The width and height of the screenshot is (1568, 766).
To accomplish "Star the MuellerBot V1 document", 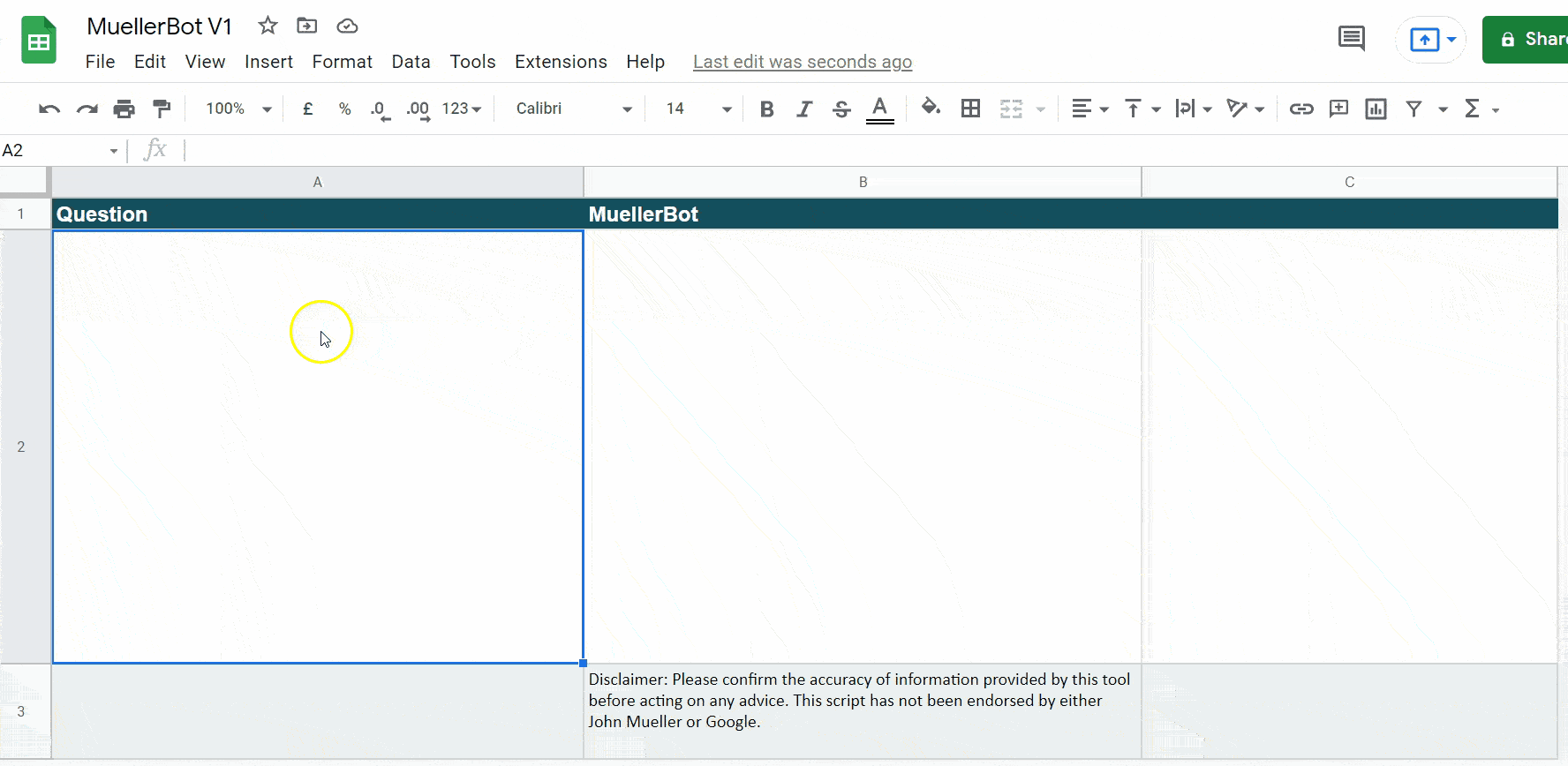I will point(268,26).
